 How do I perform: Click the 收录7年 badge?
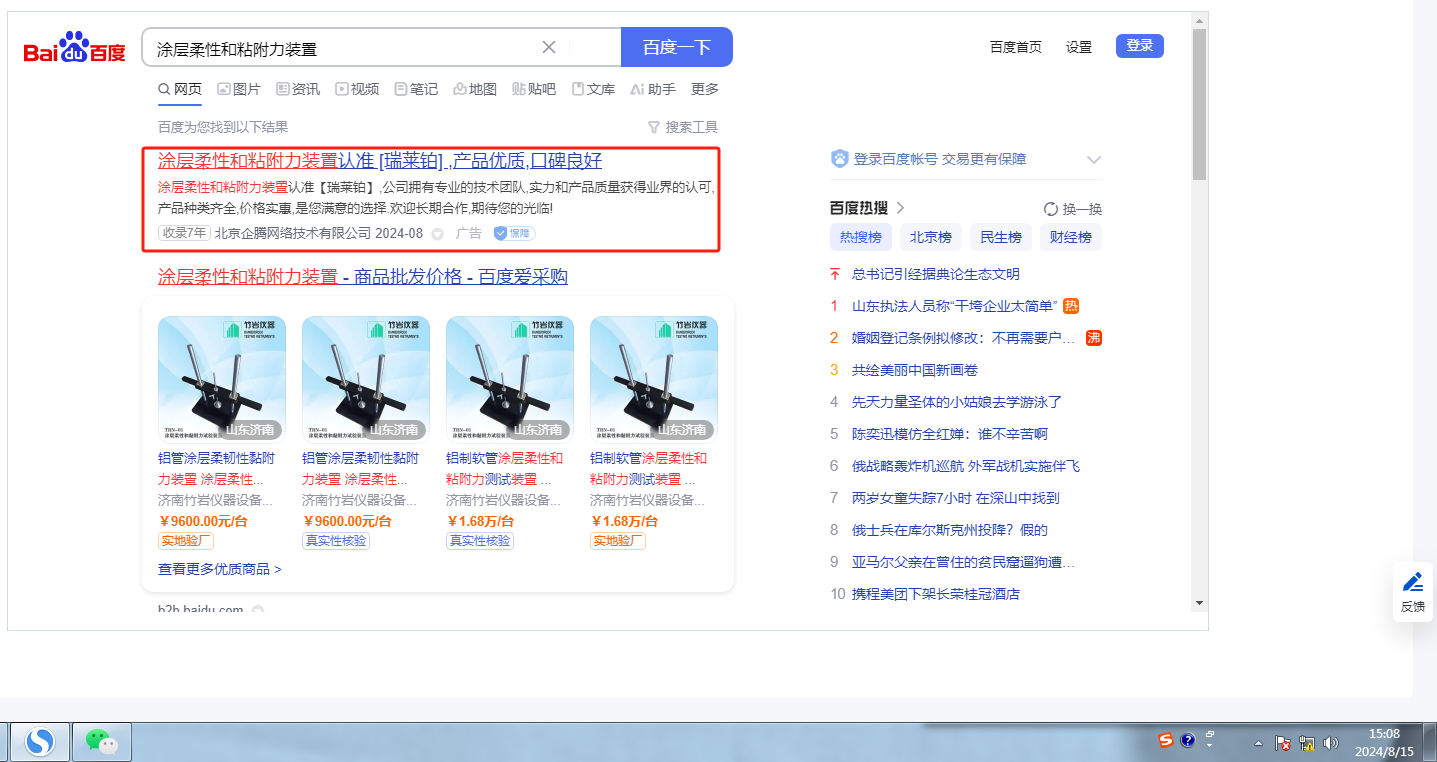coord(184,233)
